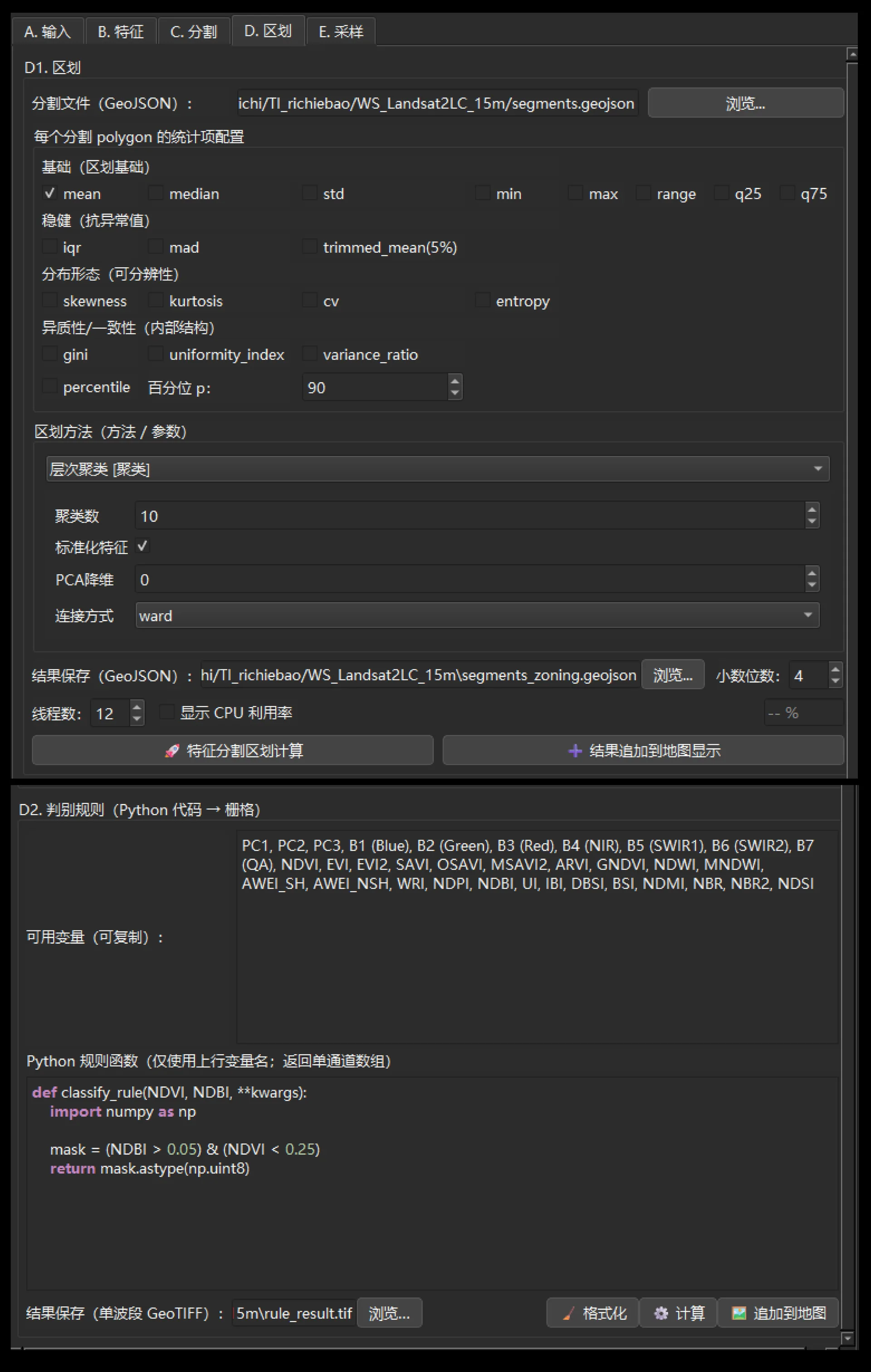This screenshot has width=871, height=1372.
Task: Increase 小数位数 using the up arrow
Action: click(x=835, y=669)
